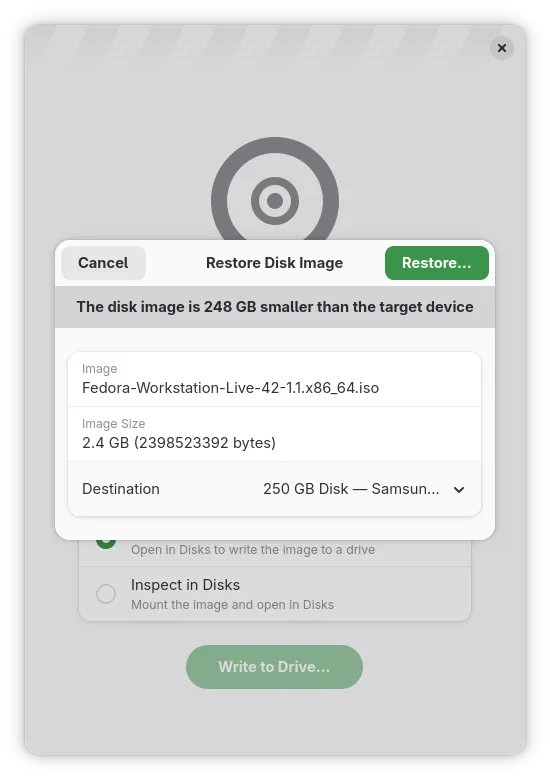Image resolution: width=550 pixels, height=780 pixels.
Task: Open the 250 GB Disk Samsung destination selector
Action: [364, 489]
